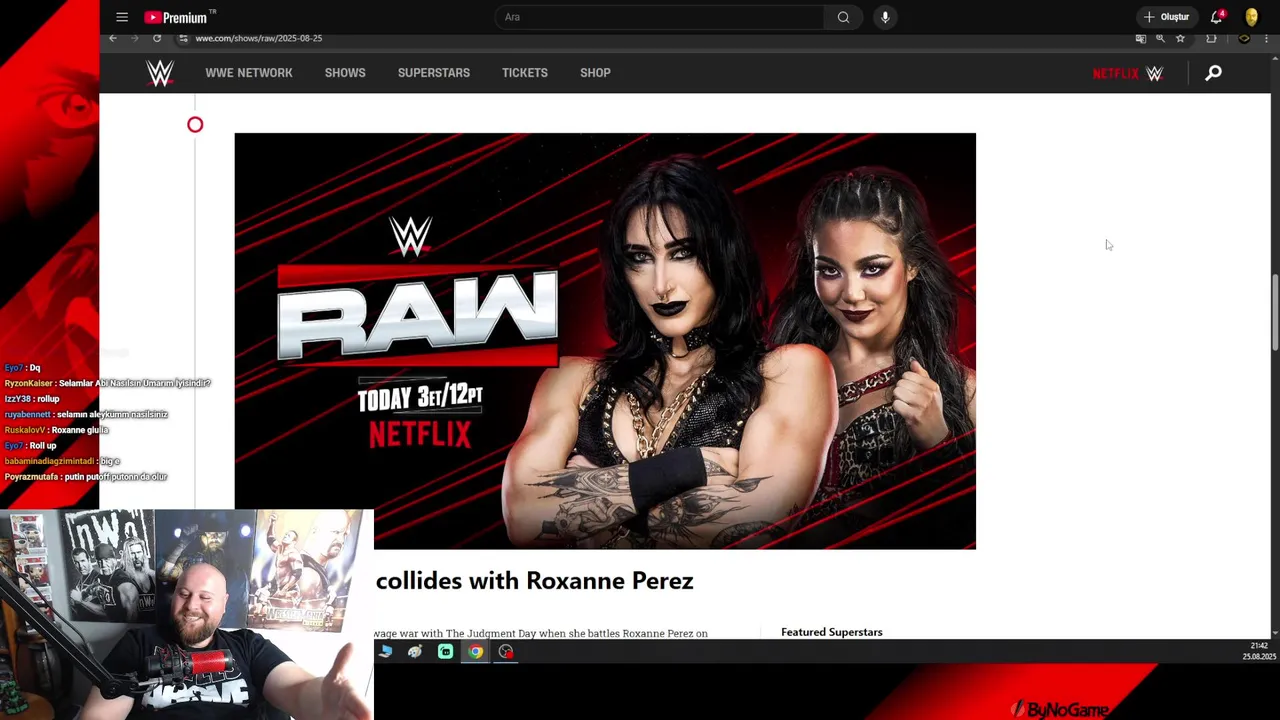Open the SHOP menu item

click(x=595, y=73)
